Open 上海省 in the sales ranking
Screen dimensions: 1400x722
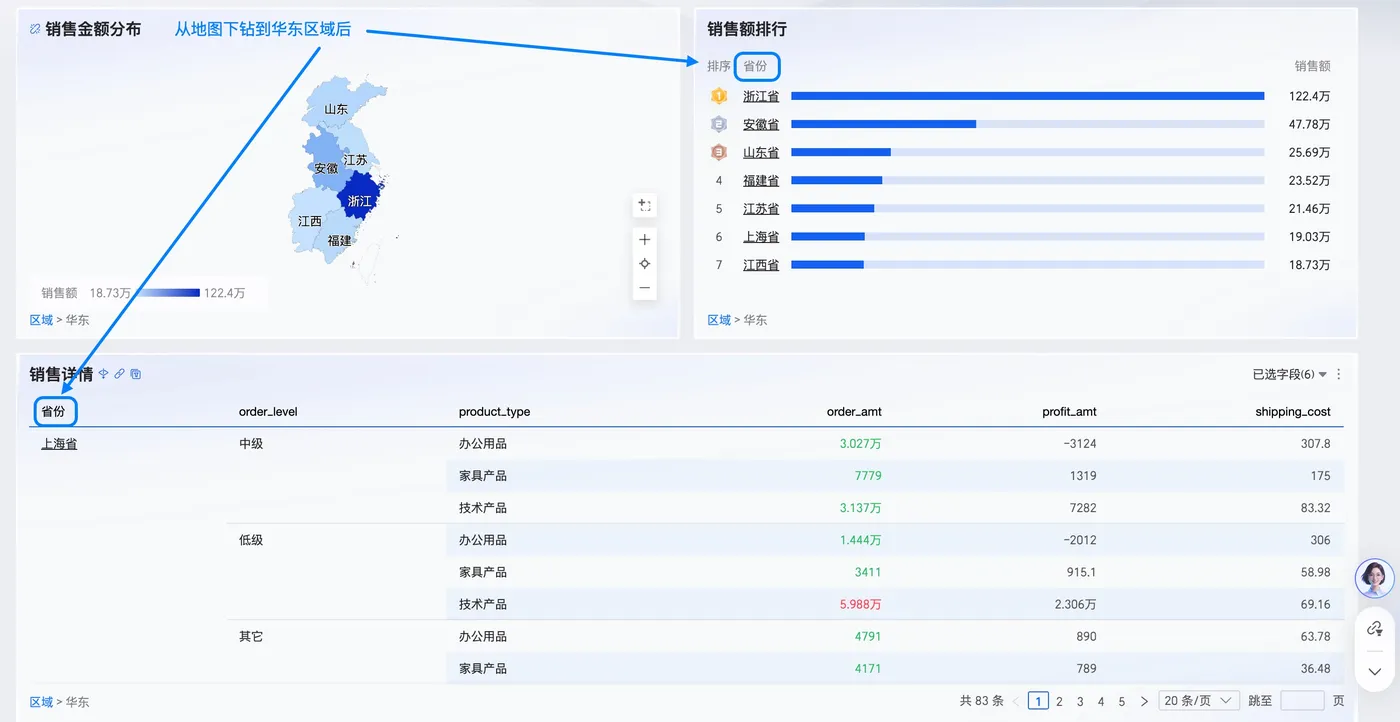pos(761,236)
